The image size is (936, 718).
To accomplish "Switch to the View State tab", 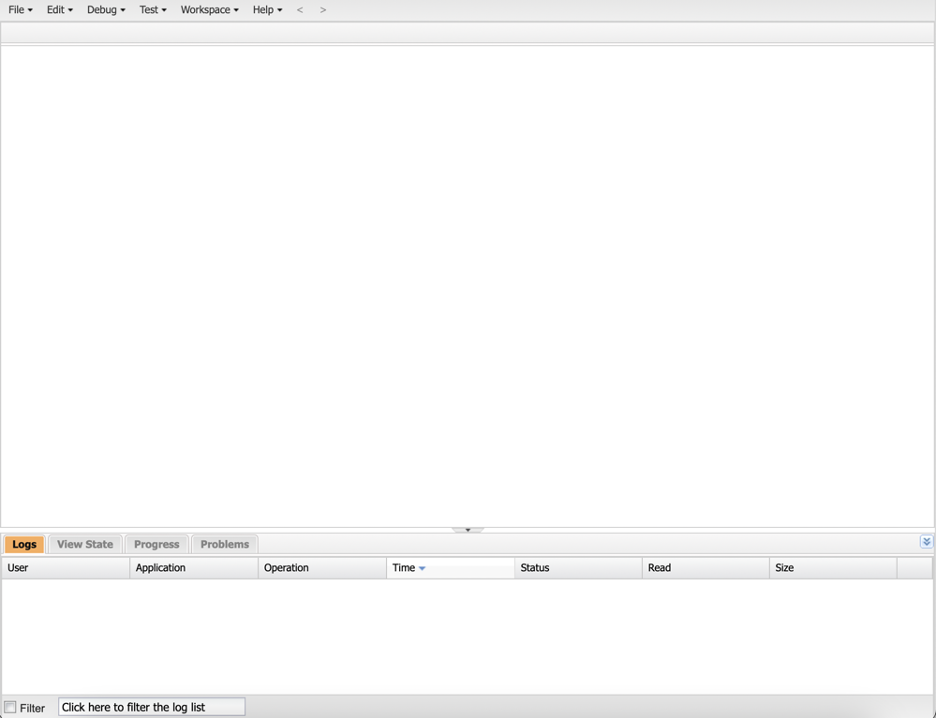I will click(85, 544).
